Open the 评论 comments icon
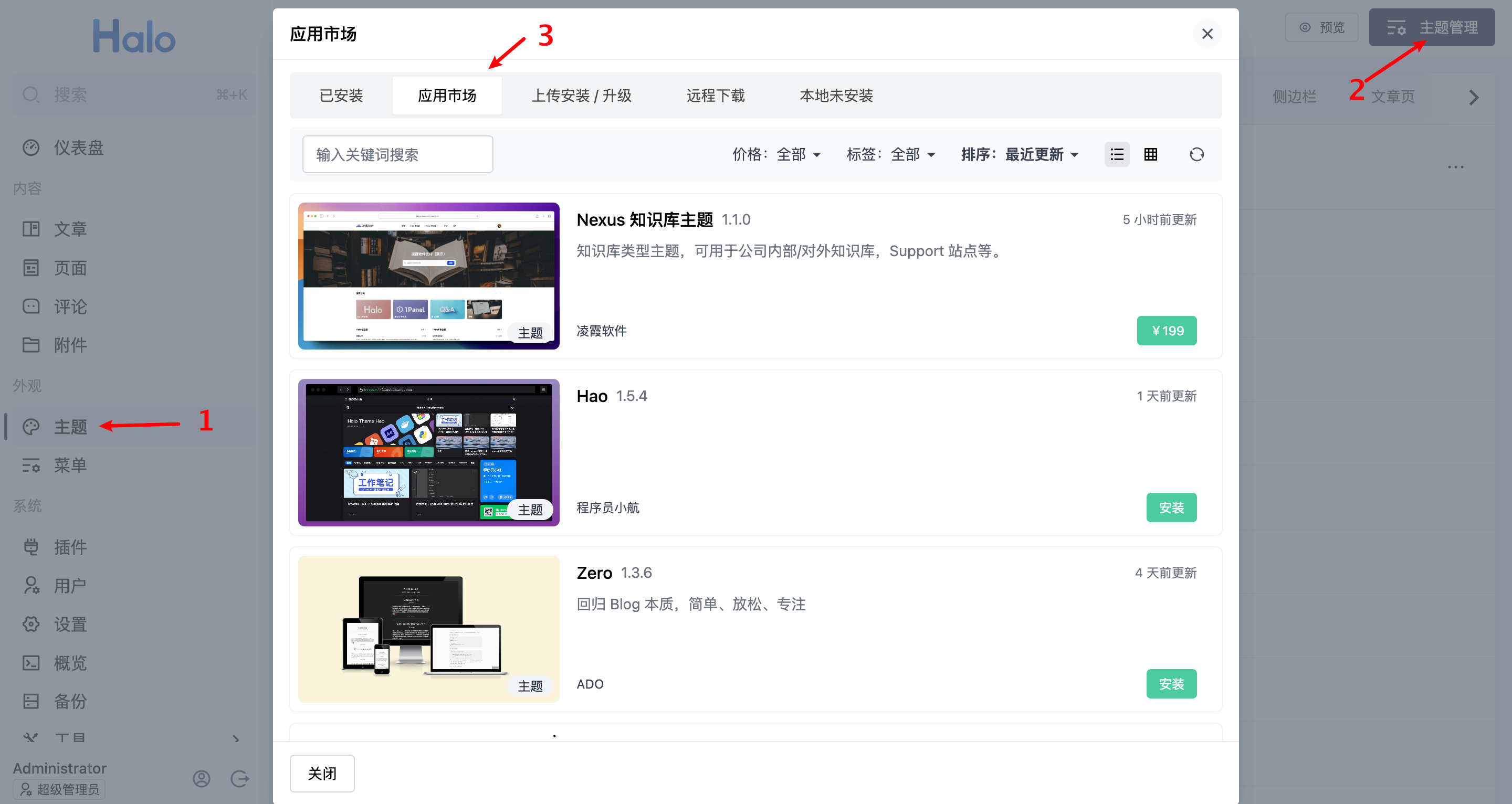 click(31, 306)
